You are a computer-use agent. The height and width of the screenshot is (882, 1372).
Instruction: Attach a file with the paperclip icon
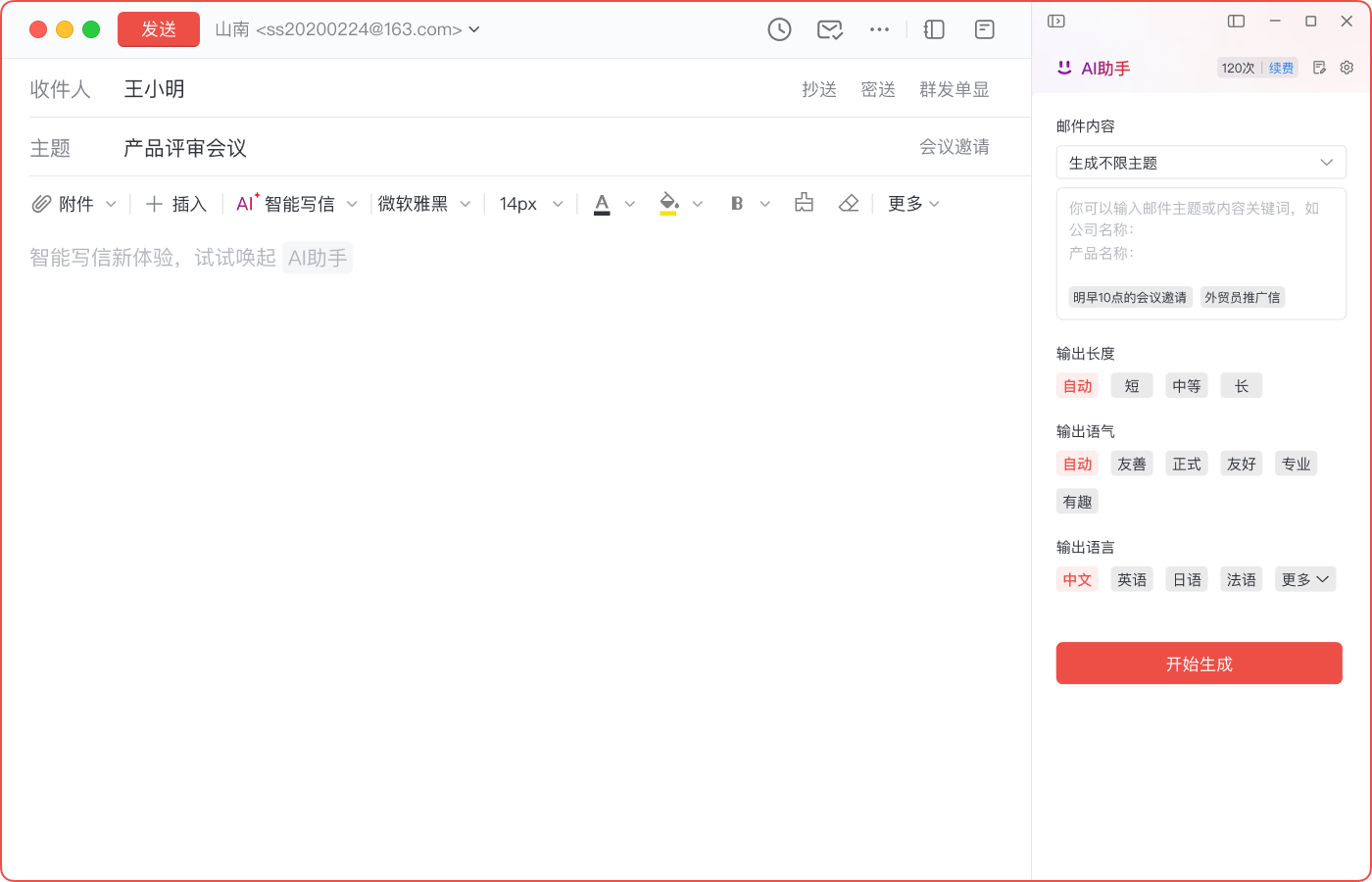(42, 203)
